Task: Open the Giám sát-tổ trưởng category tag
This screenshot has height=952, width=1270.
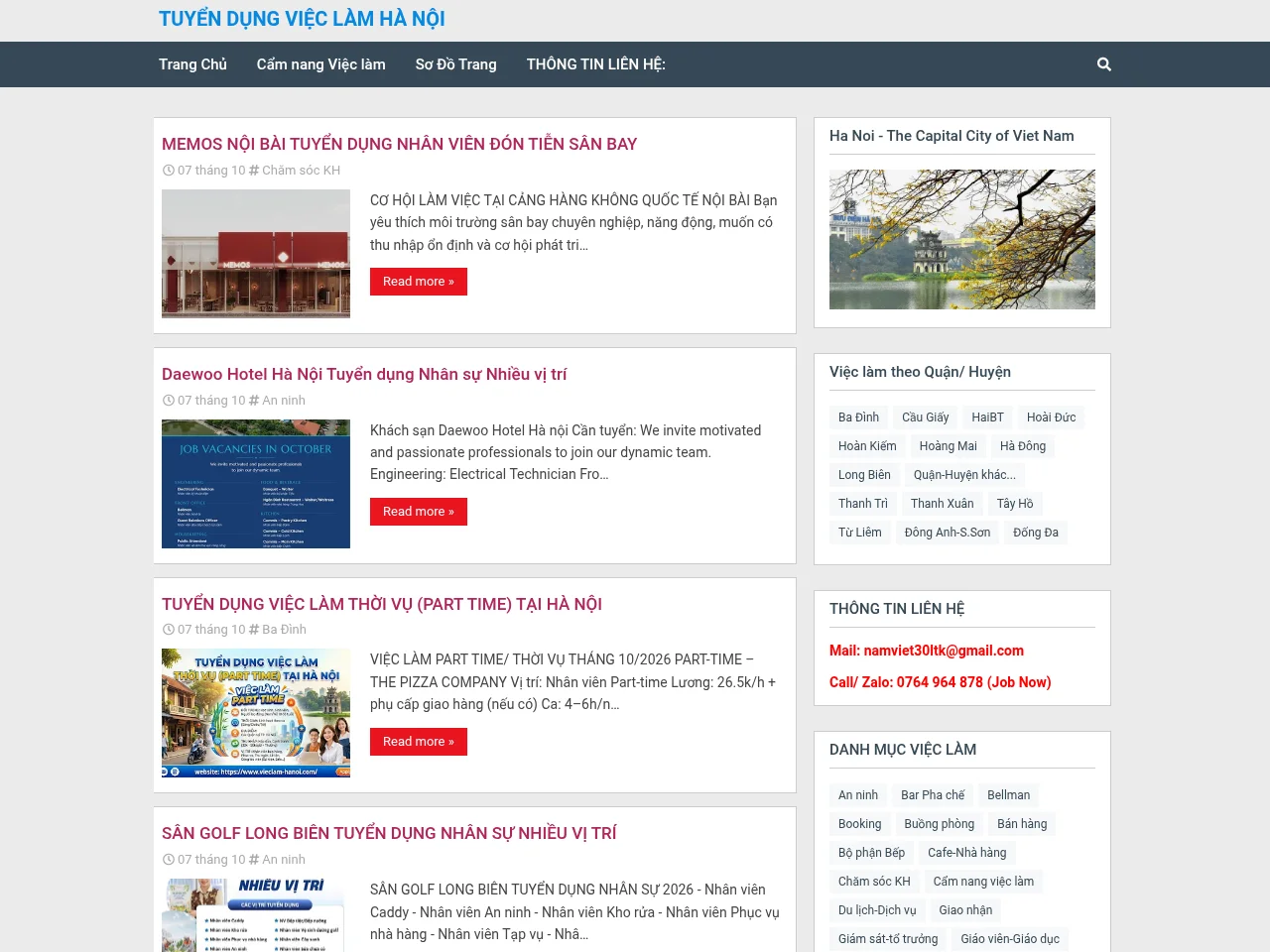Action: (888, 939)
